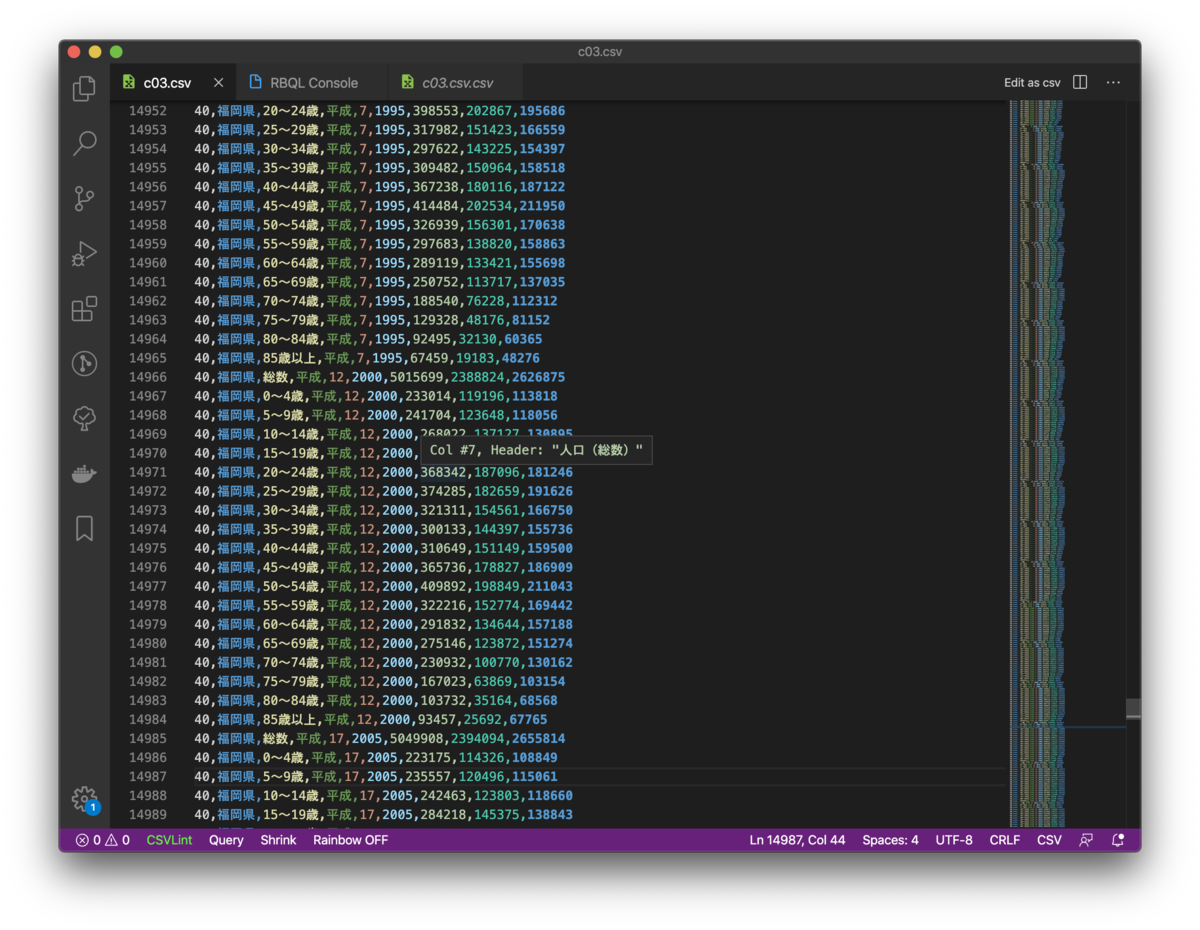Switch to the c03.csv.csv tab
Image resolution: width=1200 pixels, height=930 pixels.
pyautogui.click(x=457, y=83)
